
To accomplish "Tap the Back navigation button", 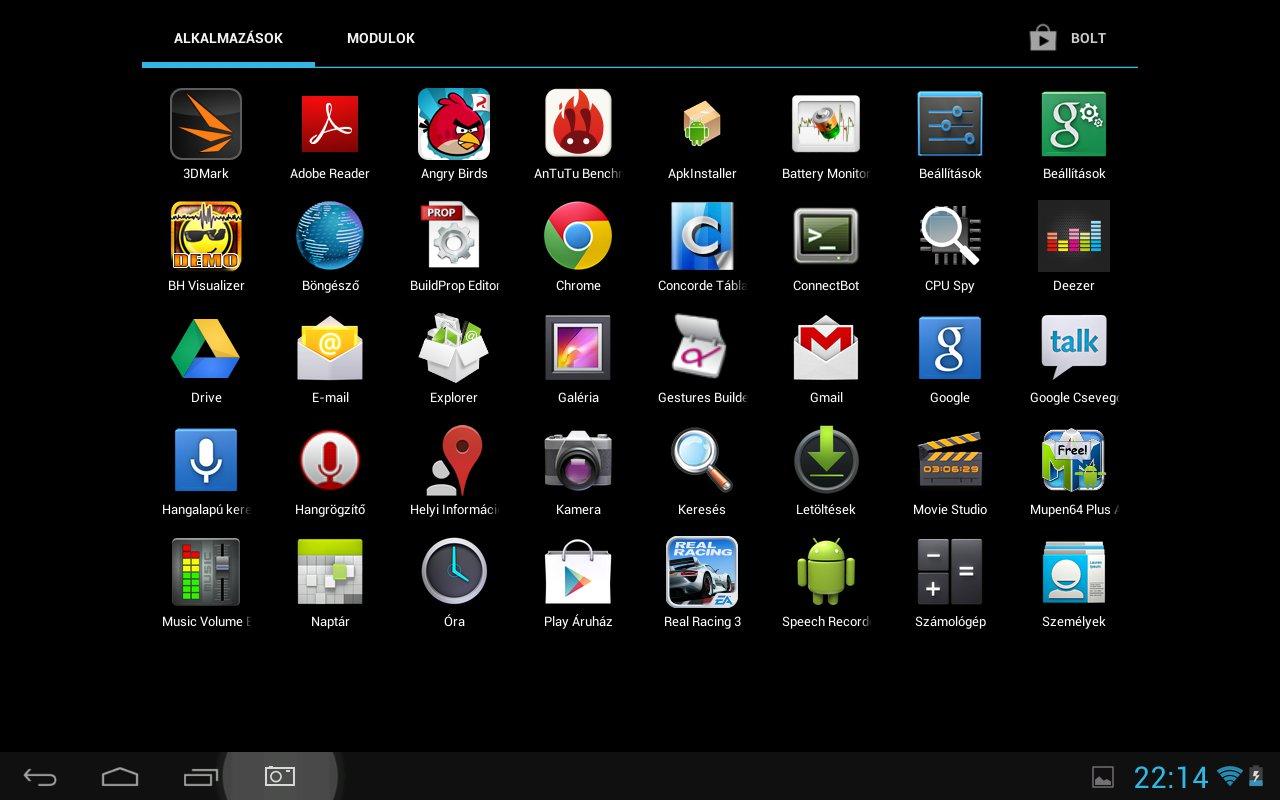I will pos(40,777).
